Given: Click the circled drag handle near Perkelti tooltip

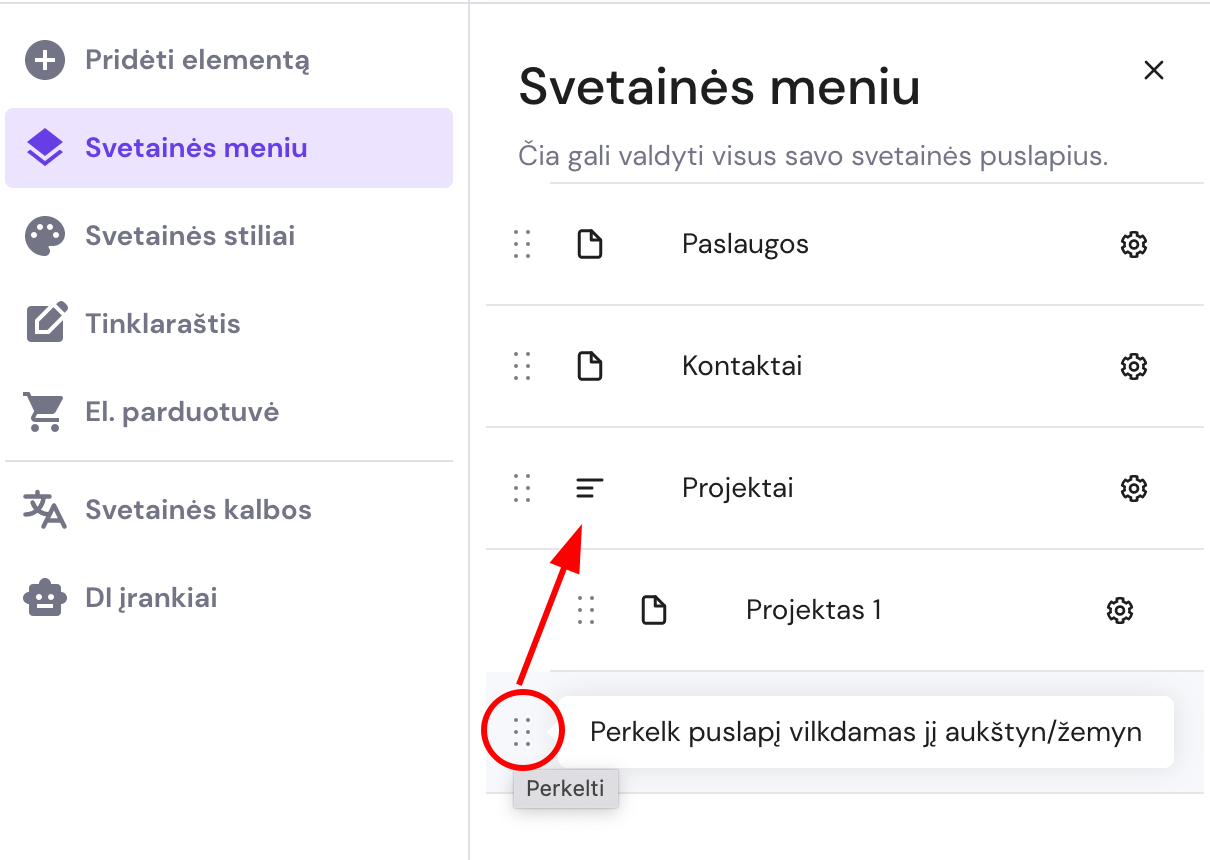Looking at the screenshot, I should coord(521,731).
